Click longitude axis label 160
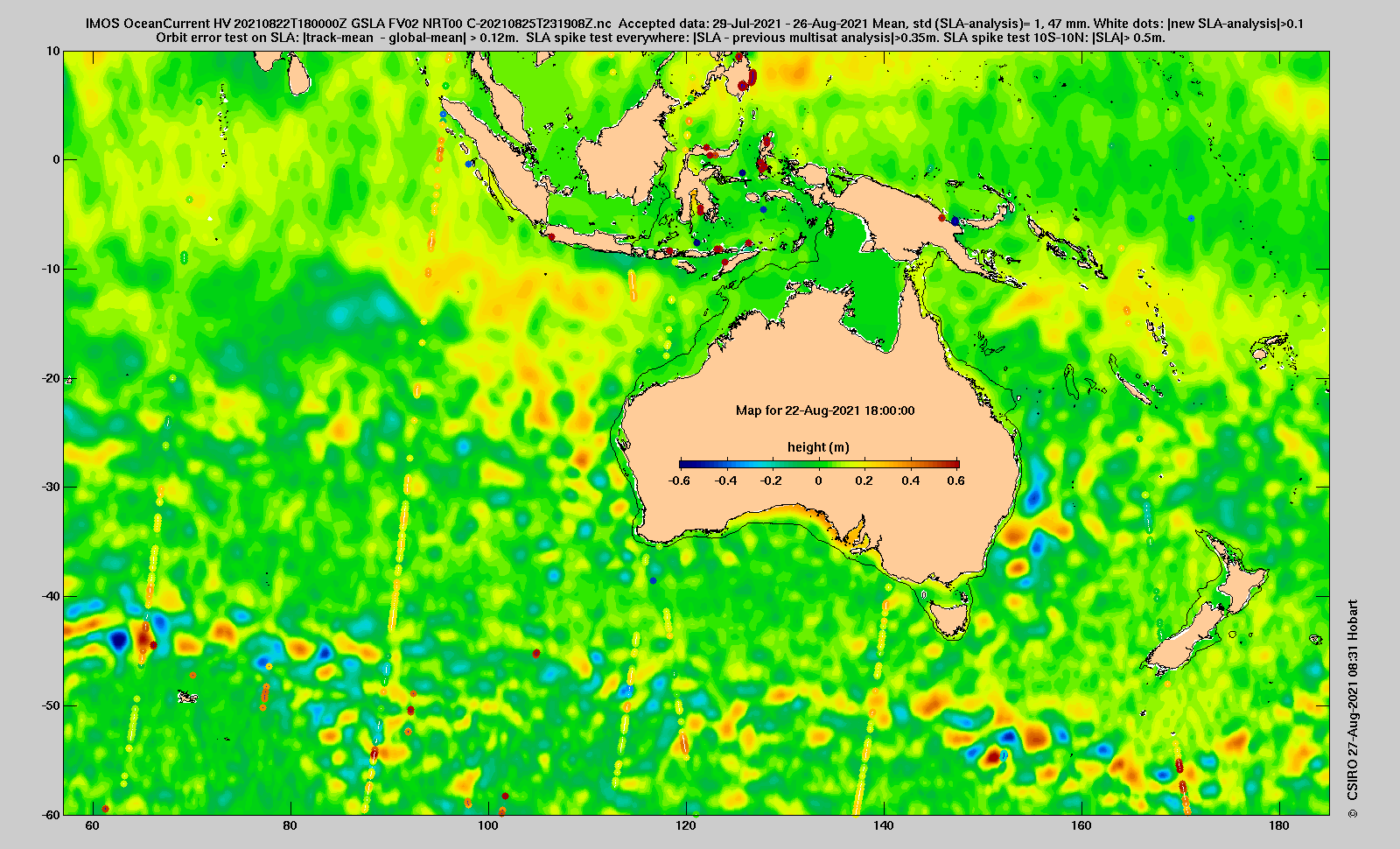The image size is (1400, 849). [1081, 825]
